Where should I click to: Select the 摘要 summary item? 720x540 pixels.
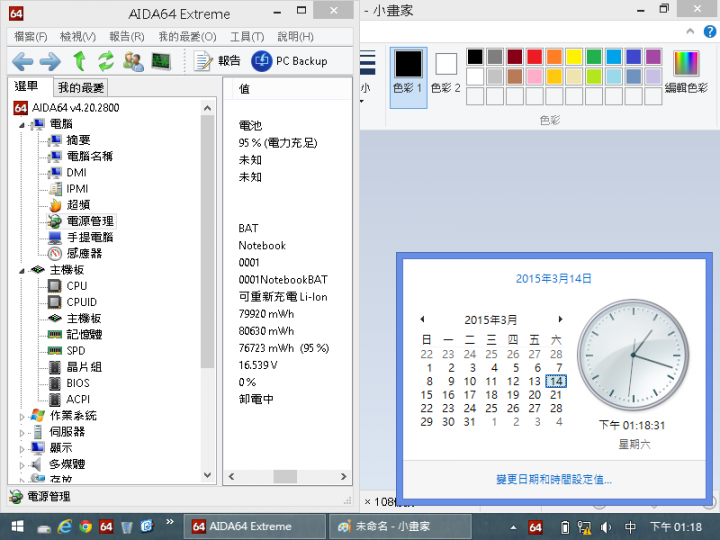(79, 140)
